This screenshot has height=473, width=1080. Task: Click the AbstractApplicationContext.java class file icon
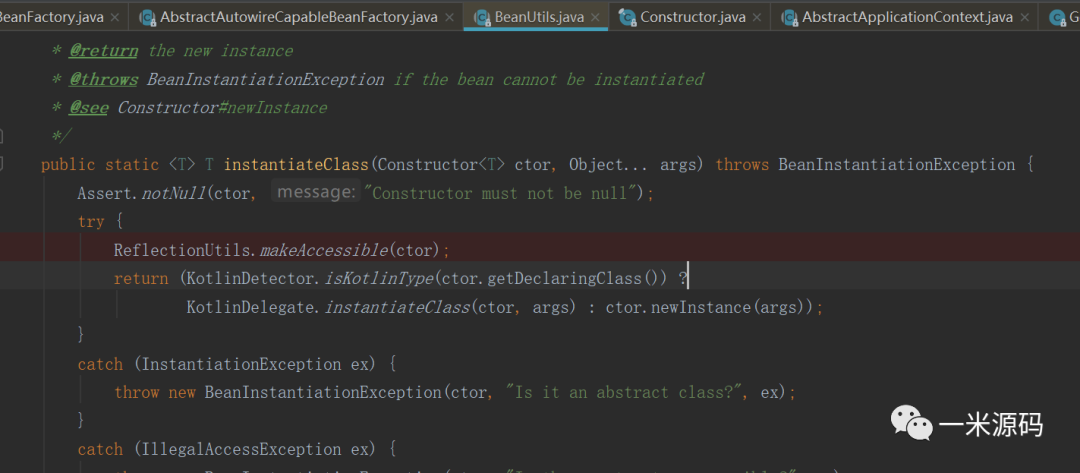click(790, 17)
